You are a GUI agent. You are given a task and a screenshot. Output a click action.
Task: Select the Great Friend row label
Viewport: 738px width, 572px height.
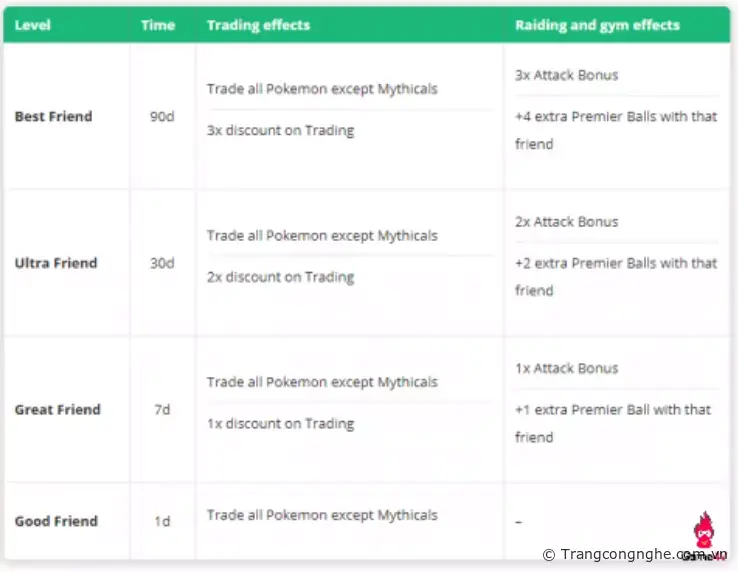click(x=57, y=409)
